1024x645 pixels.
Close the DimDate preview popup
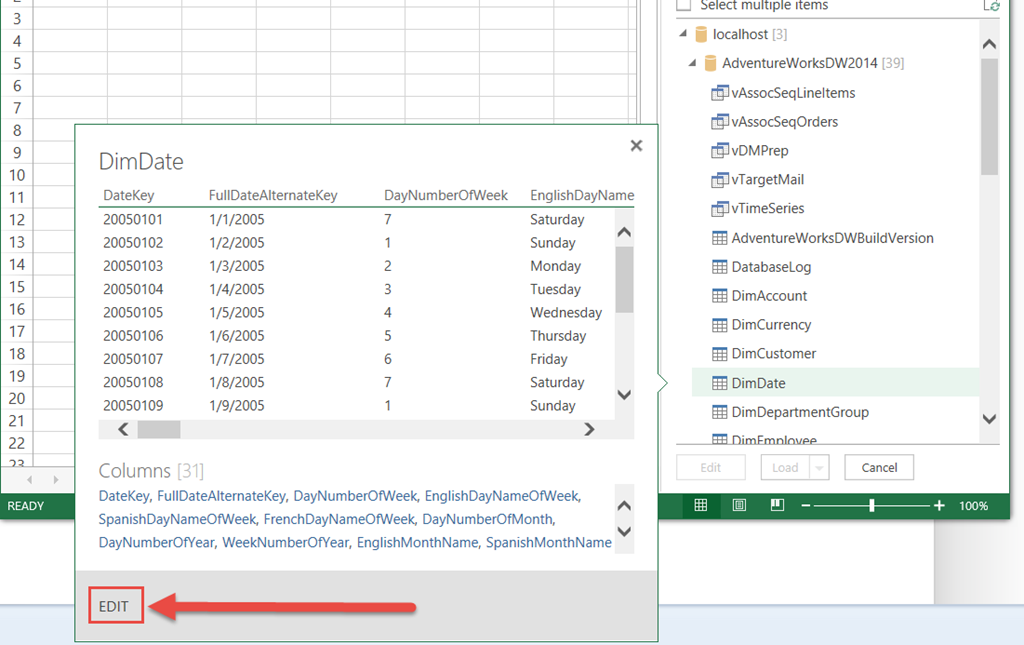(x=636, y=146)
